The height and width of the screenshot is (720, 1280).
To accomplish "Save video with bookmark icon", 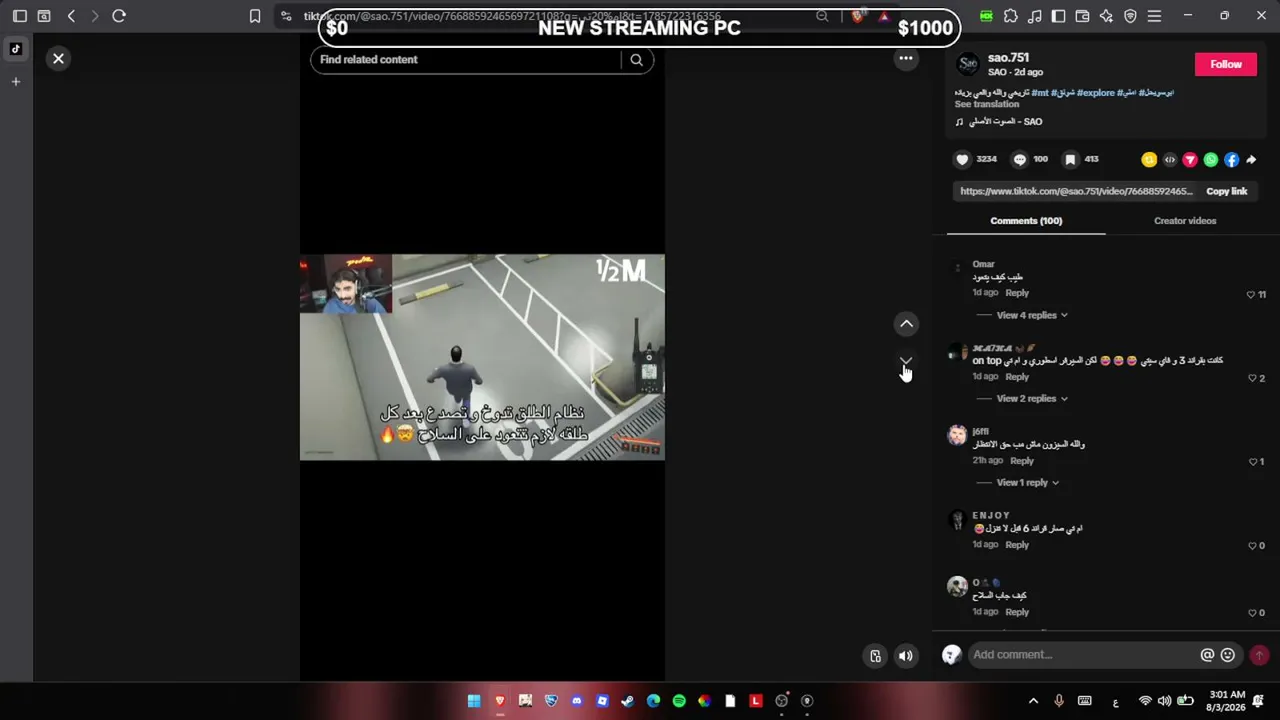I will point(1070,159).
